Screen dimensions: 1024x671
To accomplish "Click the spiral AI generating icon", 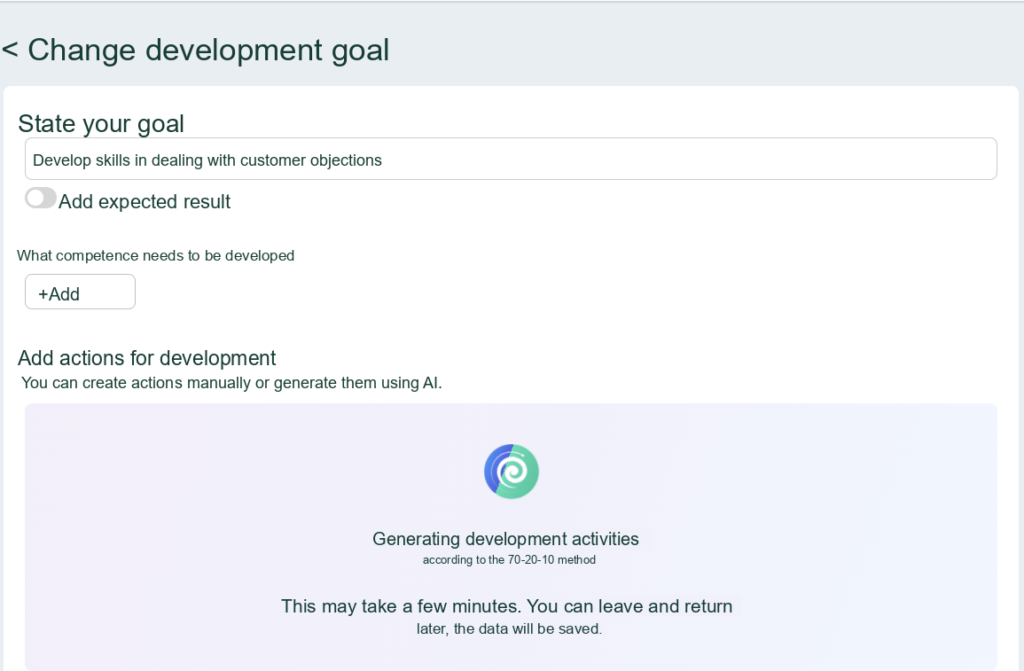I will 511,471.
